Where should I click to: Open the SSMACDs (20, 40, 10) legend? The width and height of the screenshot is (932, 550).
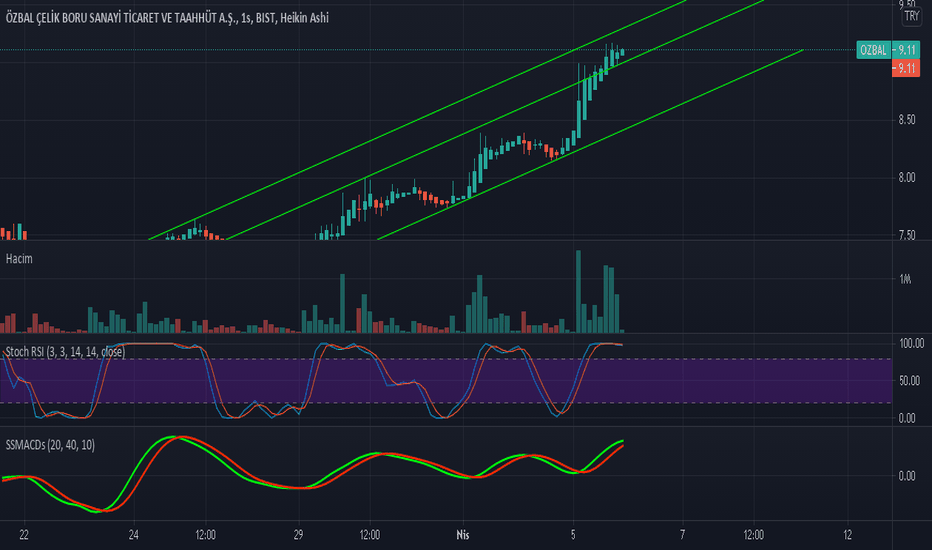tap(50, 445)
